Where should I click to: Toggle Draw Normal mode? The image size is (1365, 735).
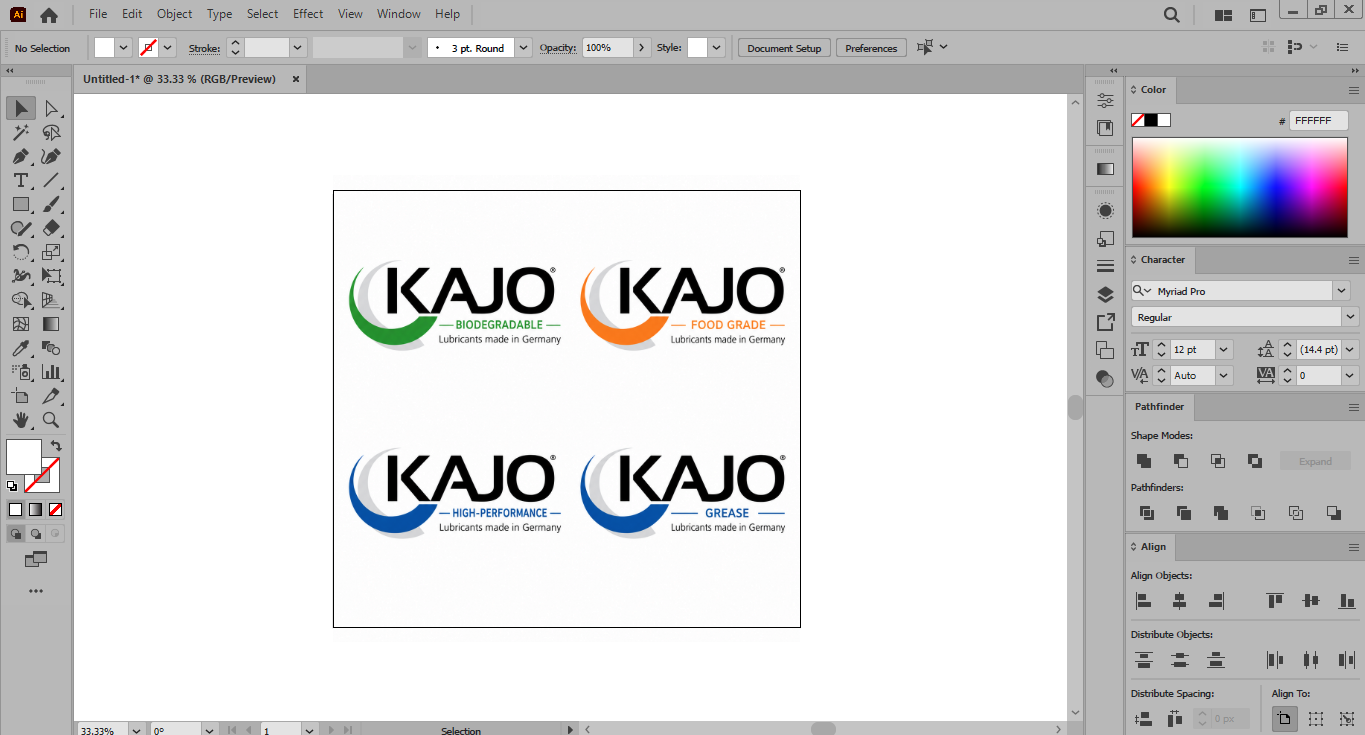point(16,534)
